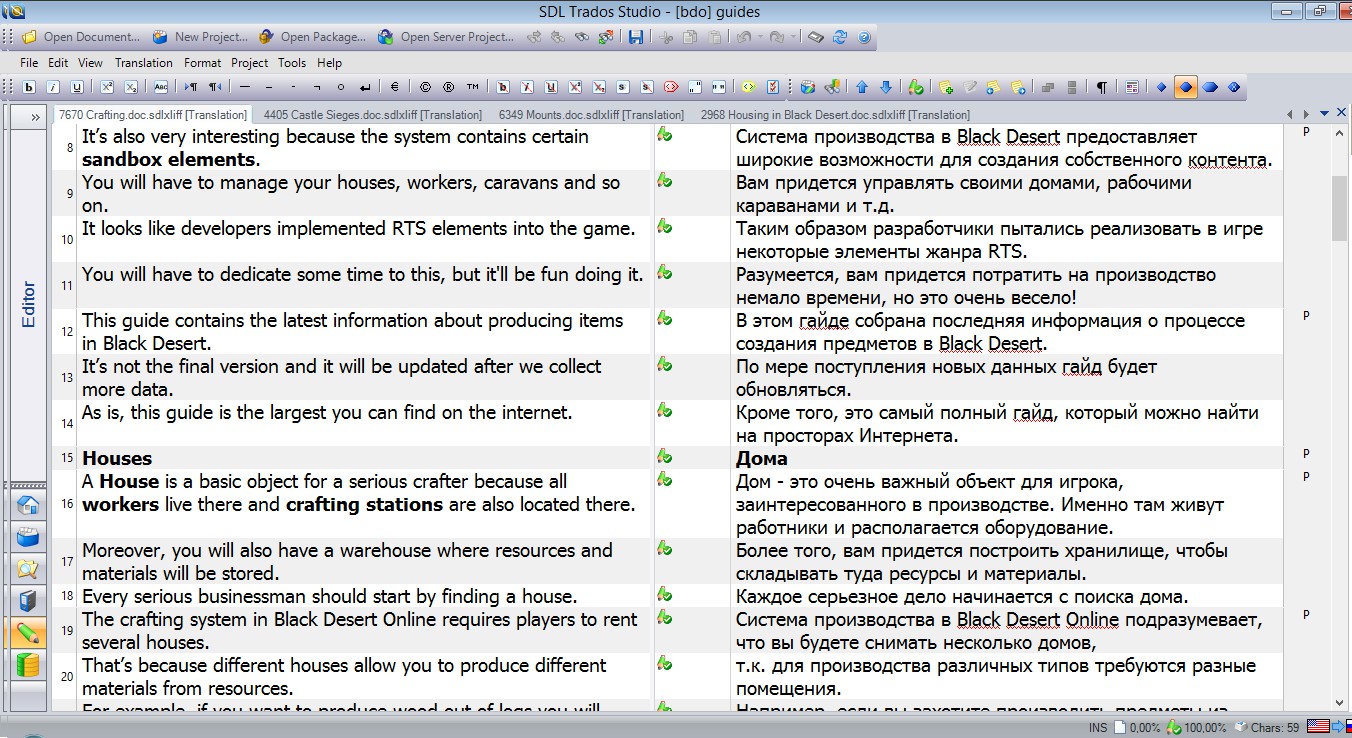The height and width of the screenshot is (738, 1352).
Task: Open the Help menu
Action: point(329,62)
